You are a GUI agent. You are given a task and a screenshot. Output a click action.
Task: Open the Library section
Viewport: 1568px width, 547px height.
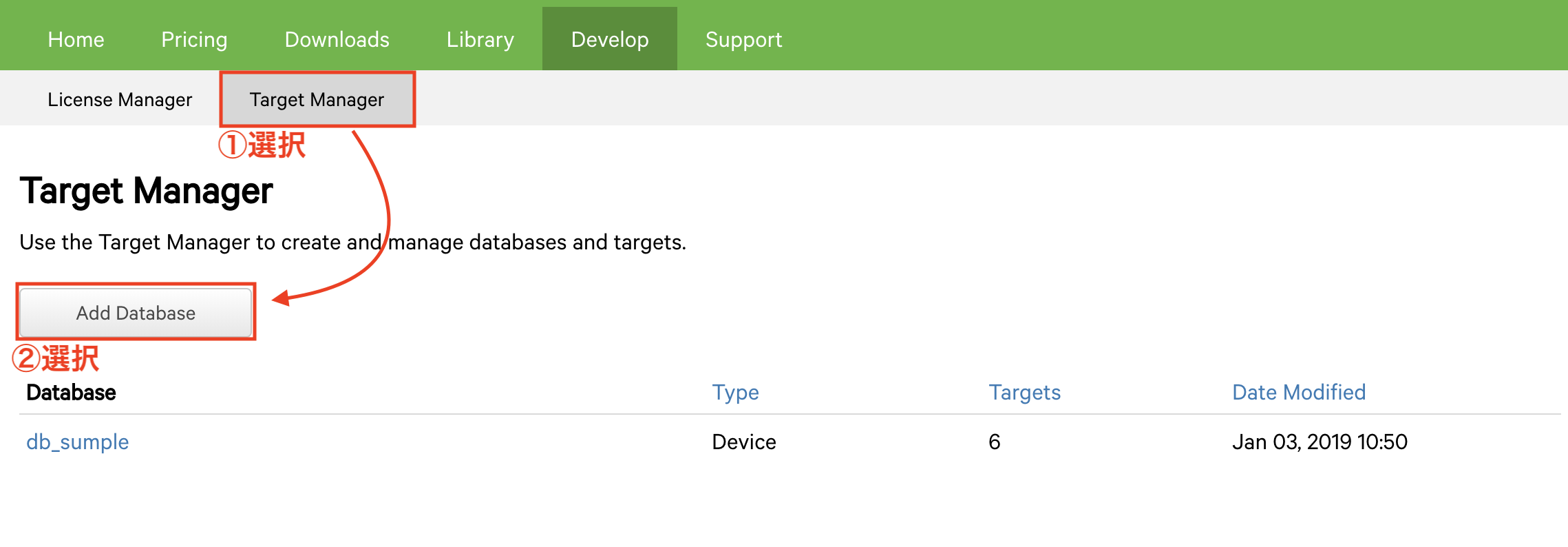480,39
